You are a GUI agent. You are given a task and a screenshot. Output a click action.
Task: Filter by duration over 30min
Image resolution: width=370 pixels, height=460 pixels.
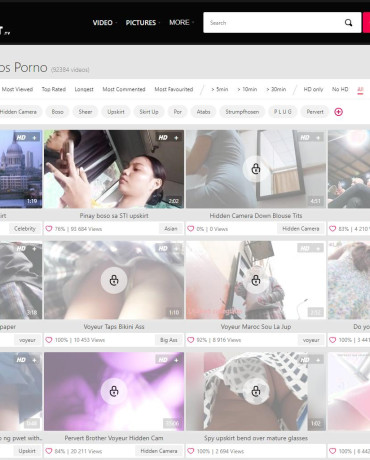[x=276, y=89]
